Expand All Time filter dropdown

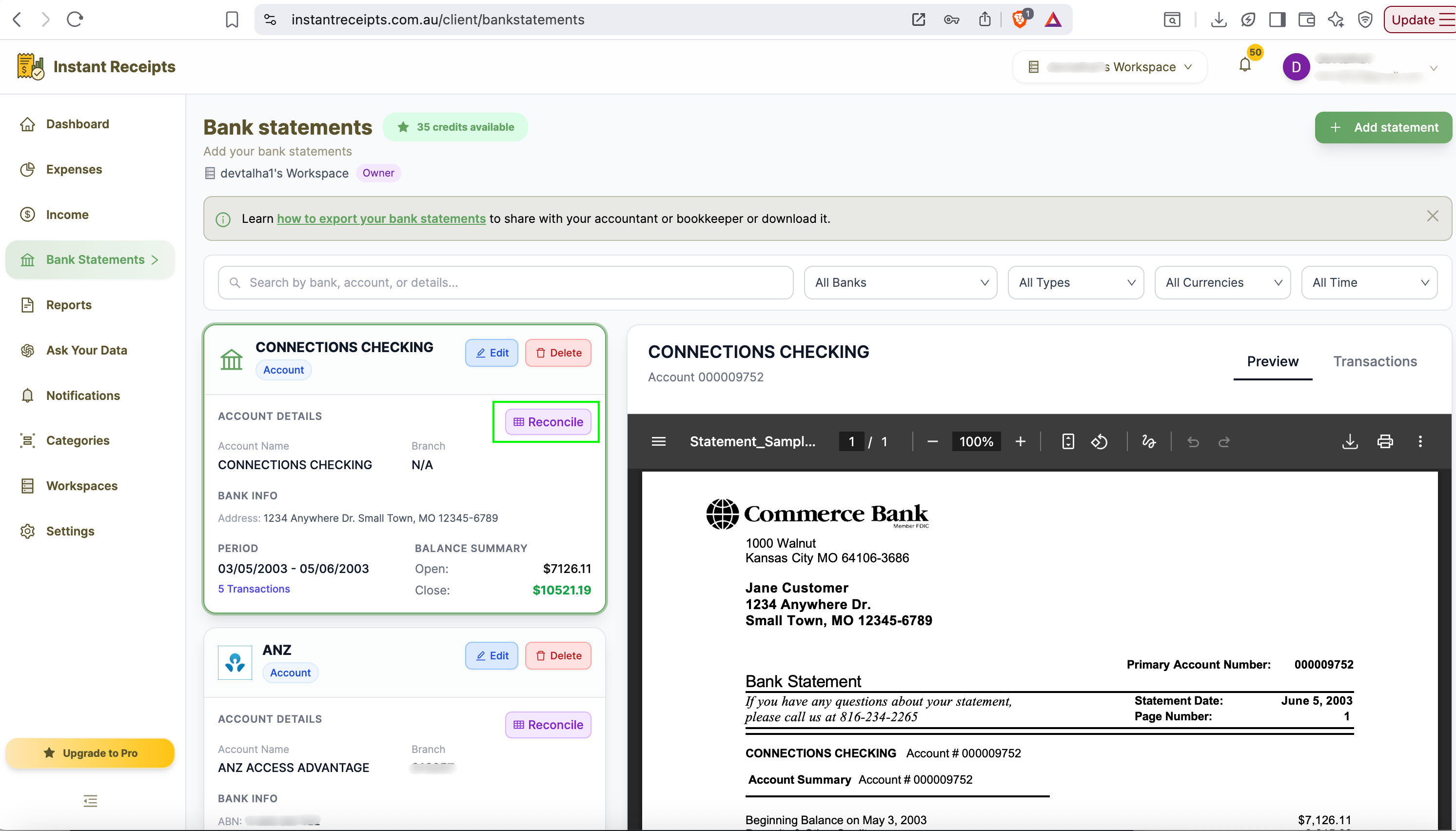click(x=1369, y=282)
